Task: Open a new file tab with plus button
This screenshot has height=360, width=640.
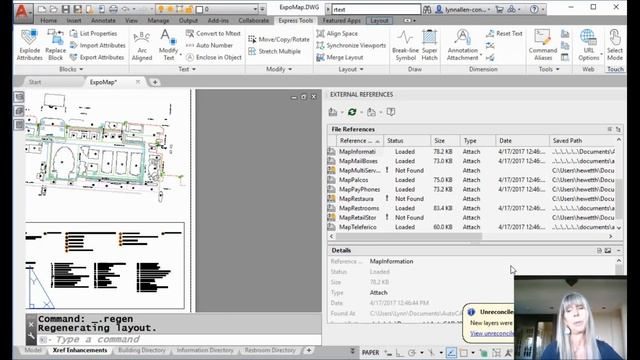Action: (155, 82)
